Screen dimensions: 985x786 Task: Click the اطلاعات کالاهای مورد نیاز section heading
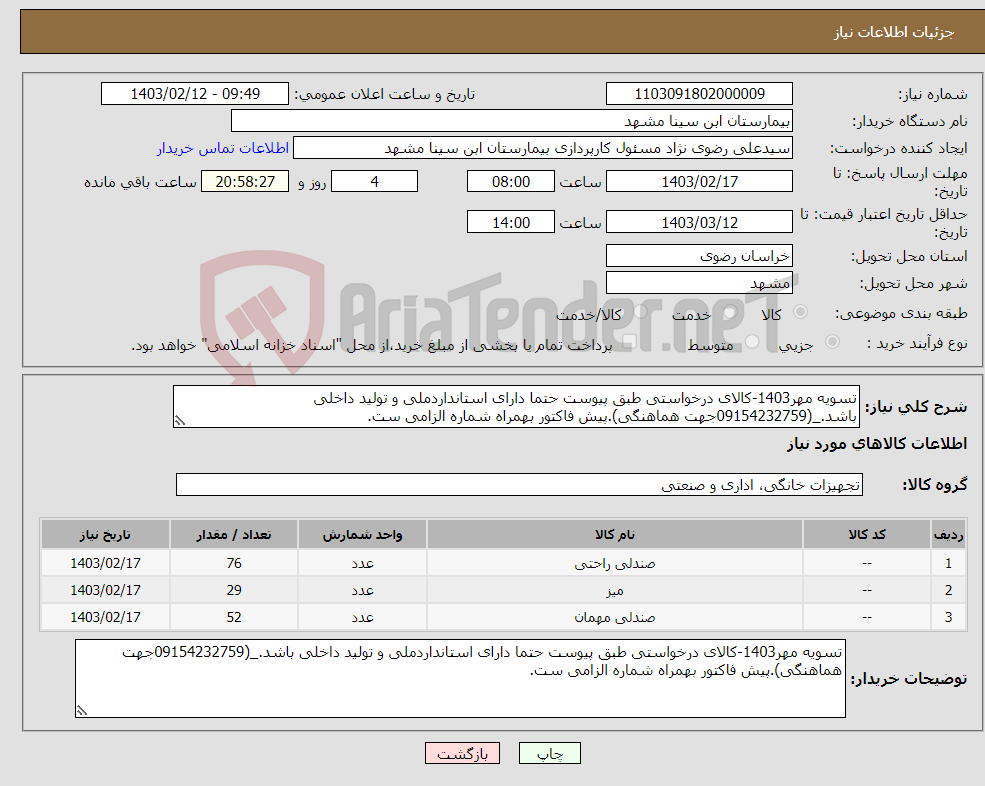tap(876, 444)
